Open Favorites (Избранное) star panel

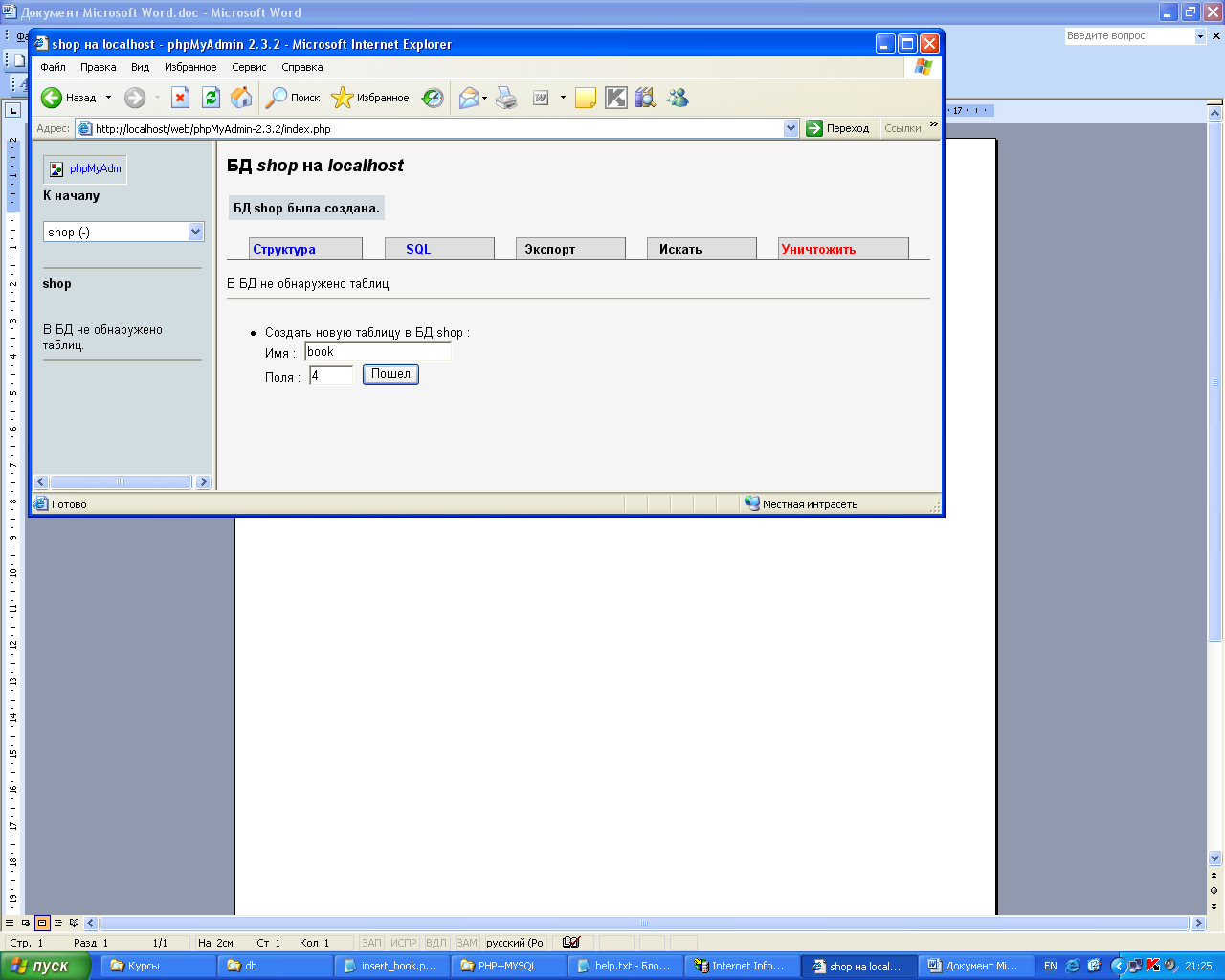[x=370, y=98]
